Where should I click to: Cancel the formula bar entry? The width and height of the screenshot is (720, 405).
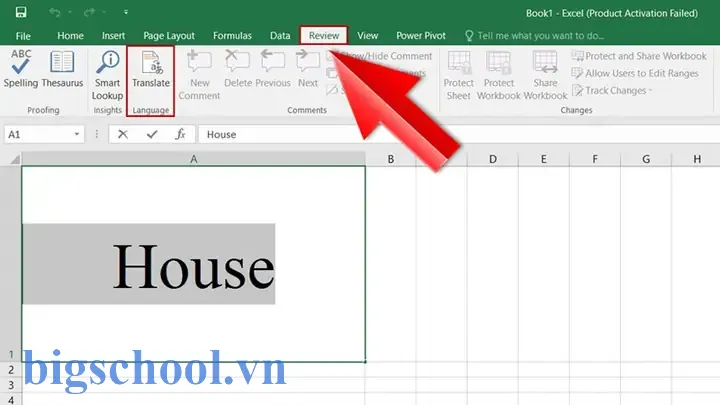[123, 135]
